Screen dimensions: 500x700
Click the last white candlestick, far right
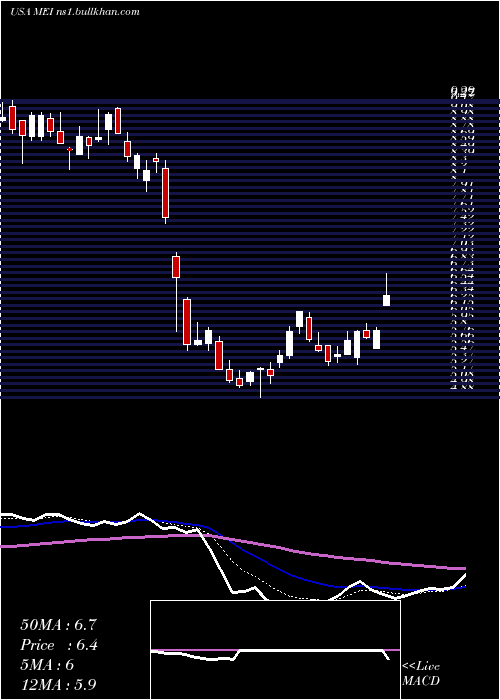coord(387,300)
